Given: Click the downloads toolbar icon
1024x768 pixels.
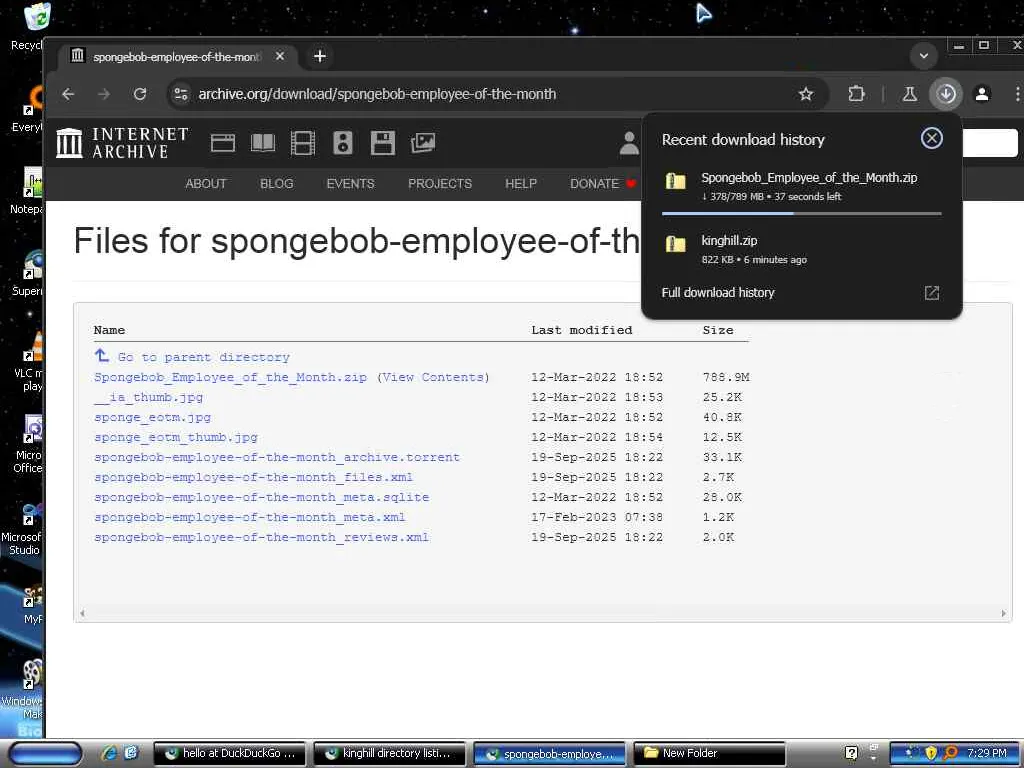Looking at the screenshot, I should pos(946,94).
